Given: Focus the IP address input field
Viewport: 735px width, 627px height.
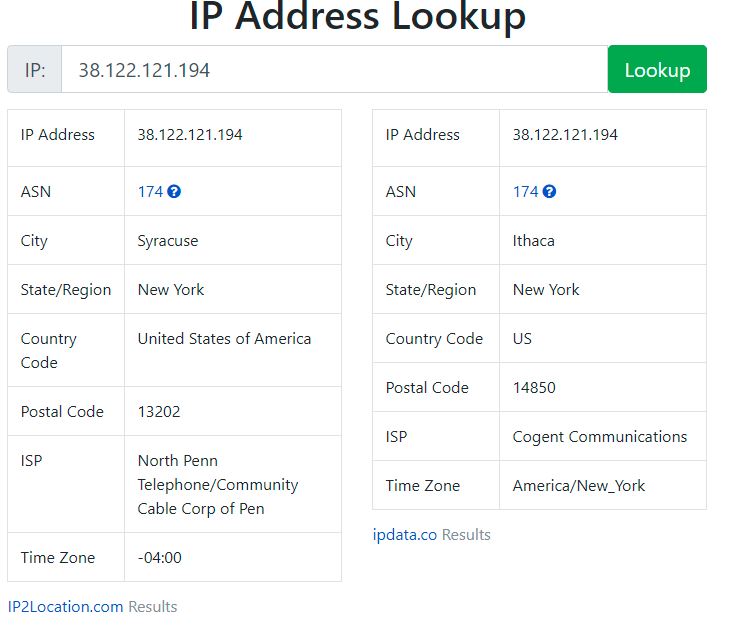Looking at the screenshot, I should click(334, 69).
